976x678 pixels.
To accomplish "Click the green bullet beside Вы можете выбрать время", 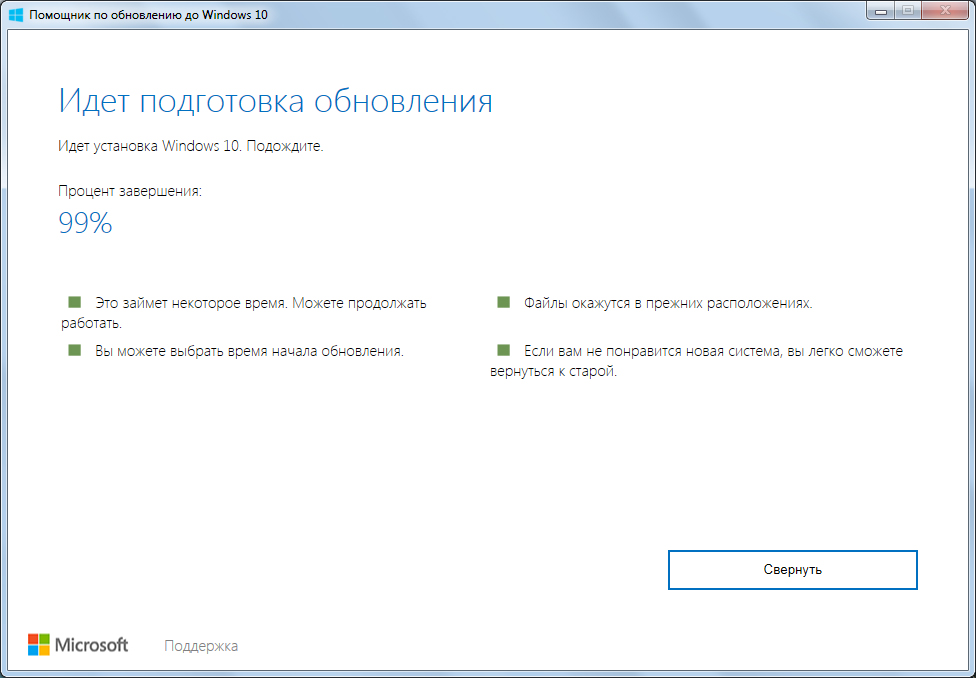I will click(75, 350).
